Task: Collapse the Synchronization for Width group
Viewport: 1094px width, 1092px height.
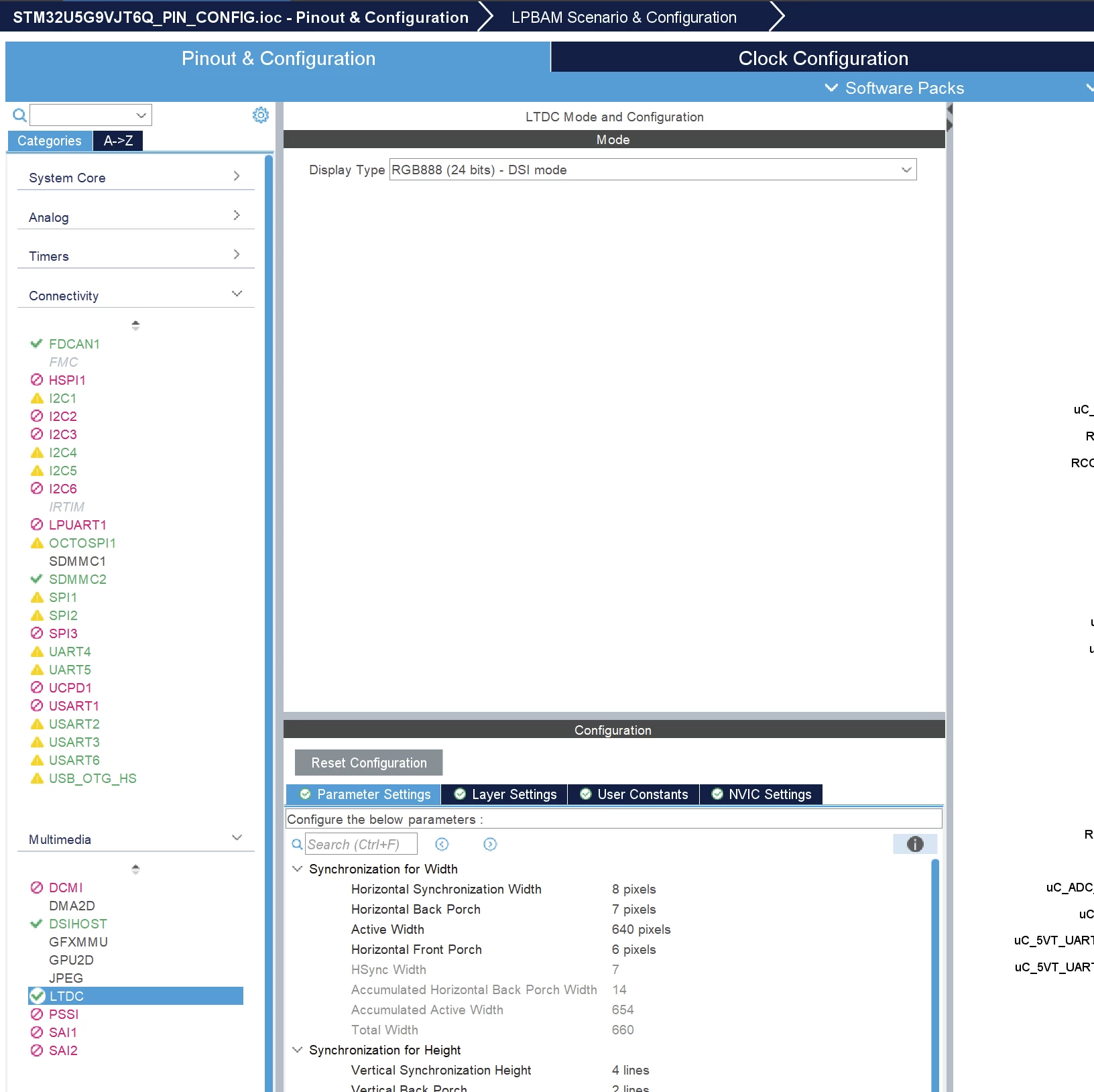Action: [297, 869]
